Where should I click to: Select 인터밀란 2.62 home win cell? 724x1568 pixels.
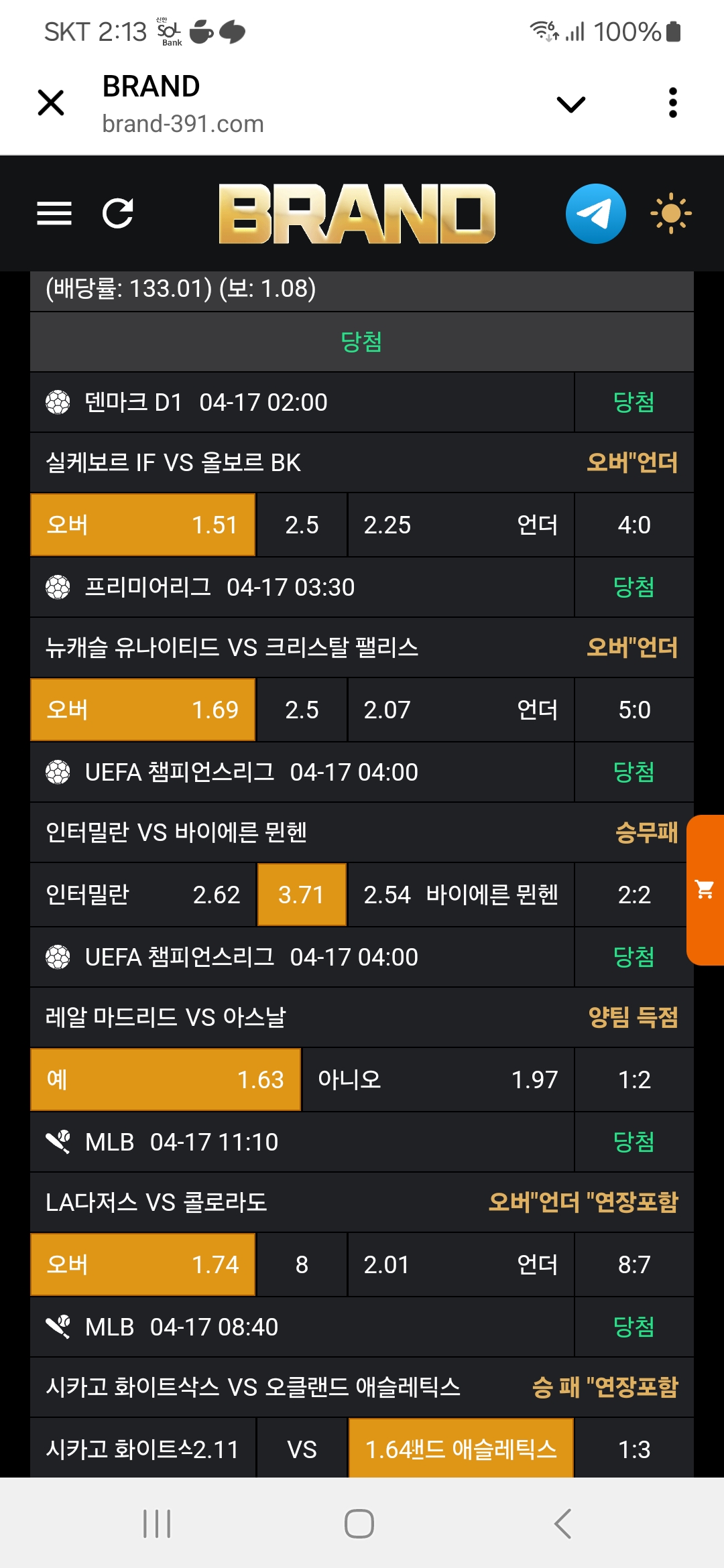coord(143,895)
